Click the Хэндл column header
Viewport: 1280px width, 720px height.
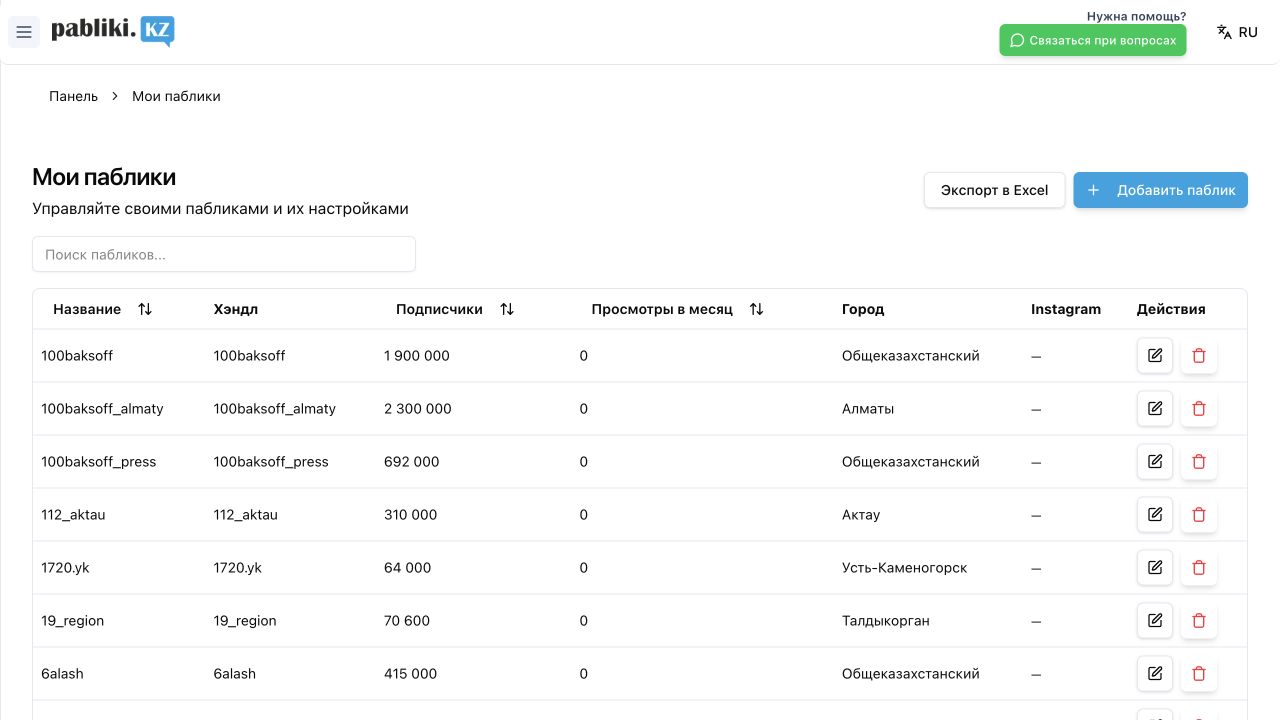coord(236,309)
